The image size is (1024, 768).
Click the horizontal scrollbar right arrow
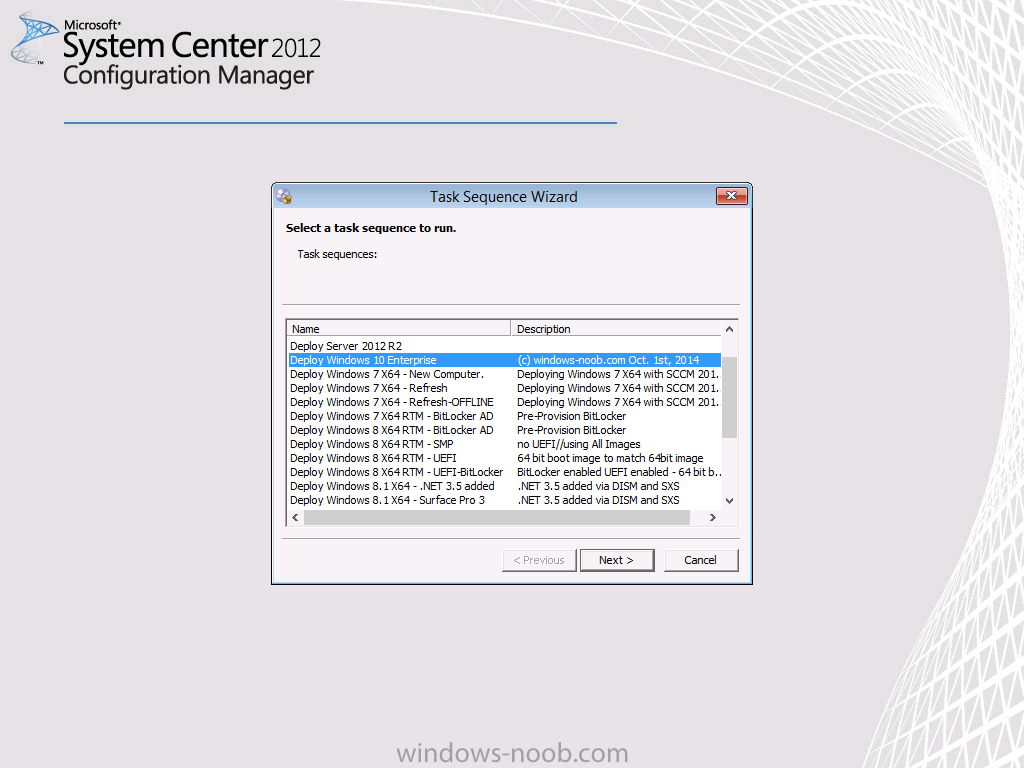pyautogui.click(x=712, y=517)
